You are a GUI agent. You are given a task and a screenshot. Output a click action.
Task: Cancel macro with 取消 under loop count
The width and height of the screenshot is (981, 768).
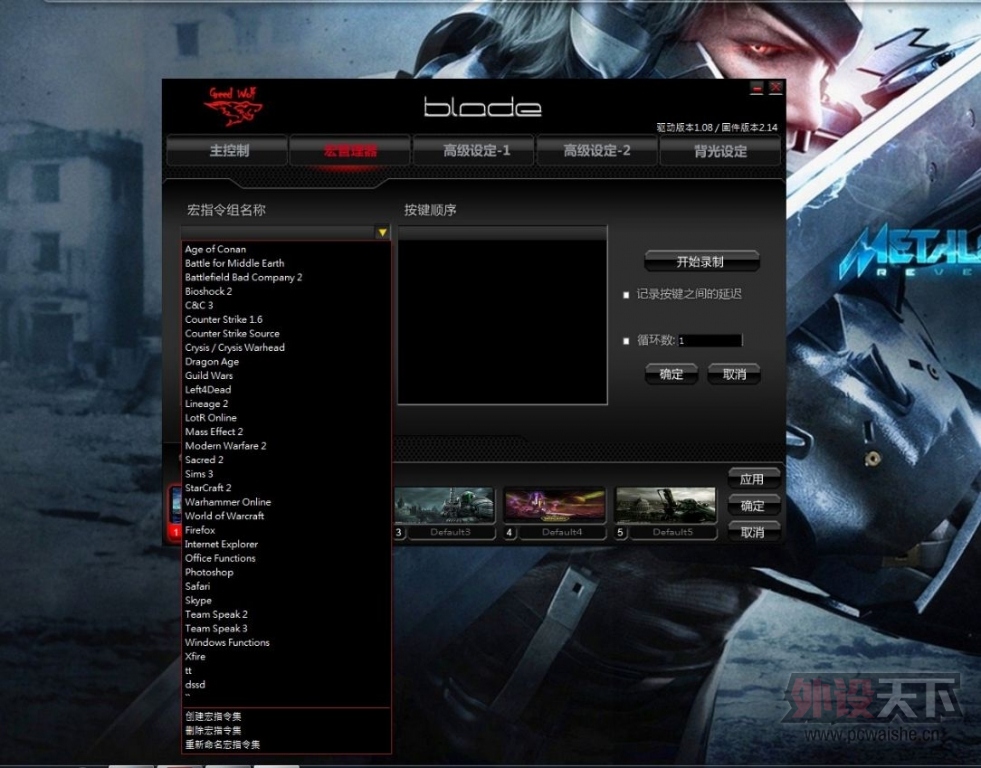tap(734, 375)
